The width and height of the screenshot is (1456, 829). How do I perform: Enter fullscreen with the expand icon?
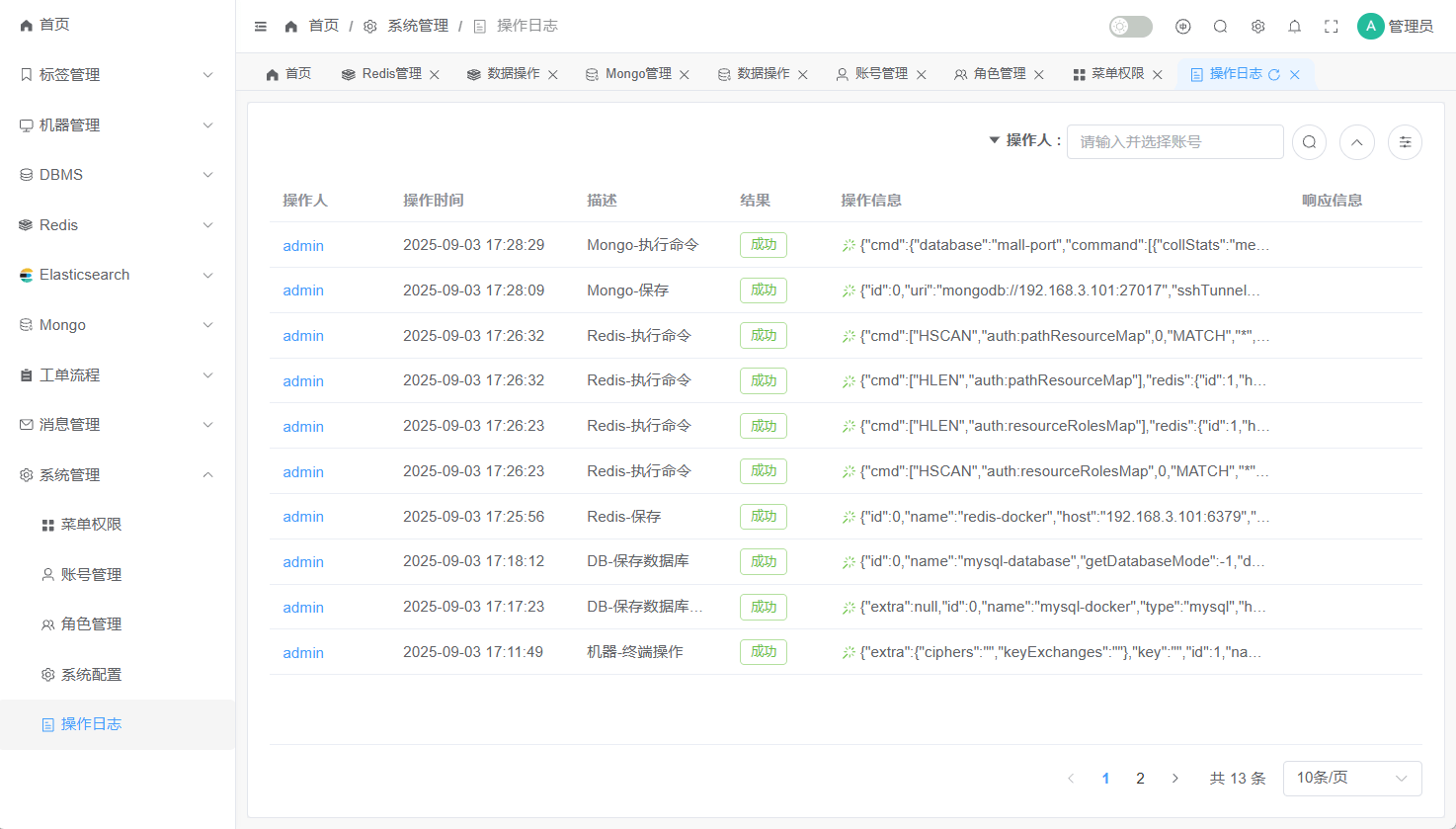1332,27
